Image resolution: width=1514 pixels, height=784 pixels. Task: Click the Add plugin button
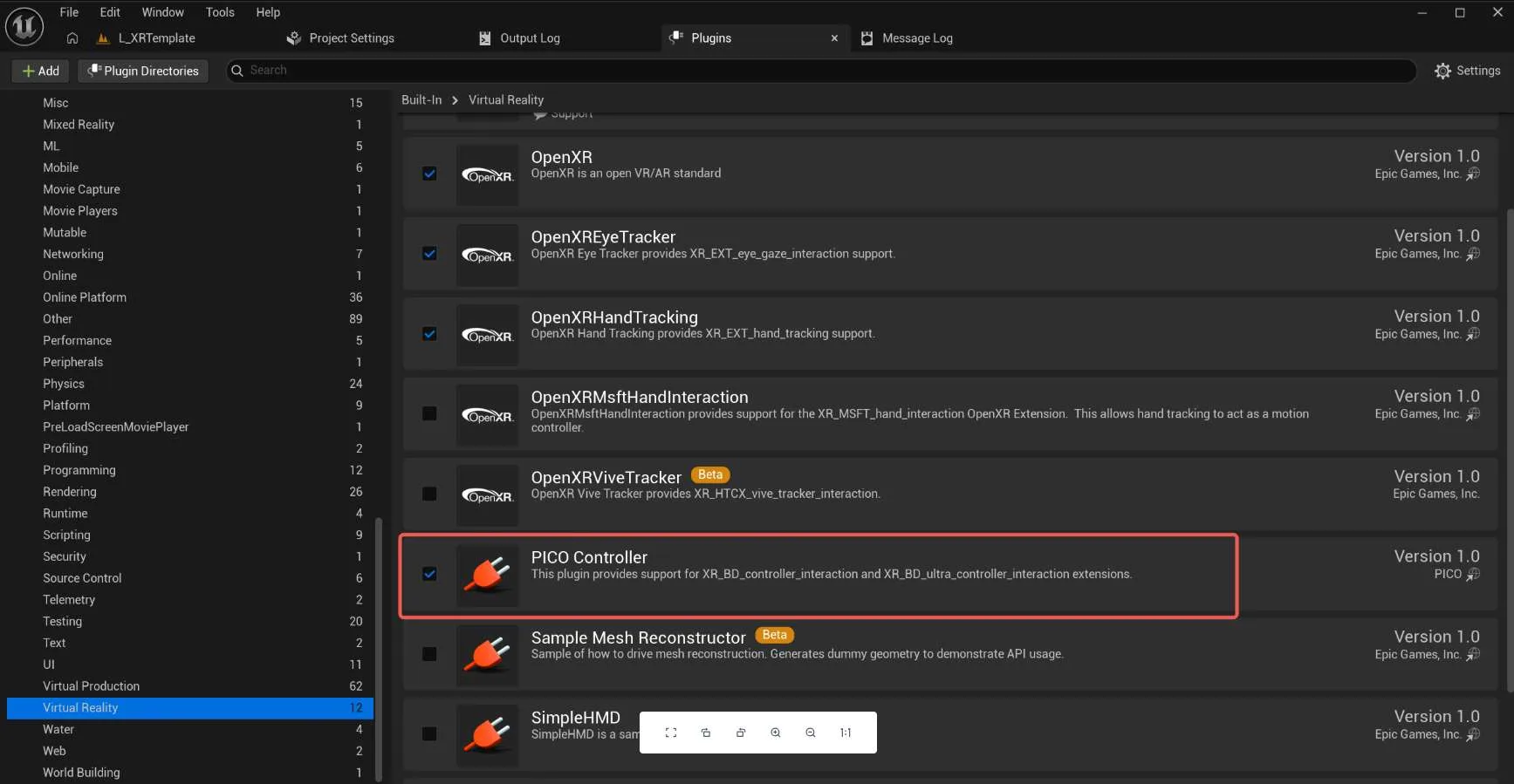(x=40, y=71)
